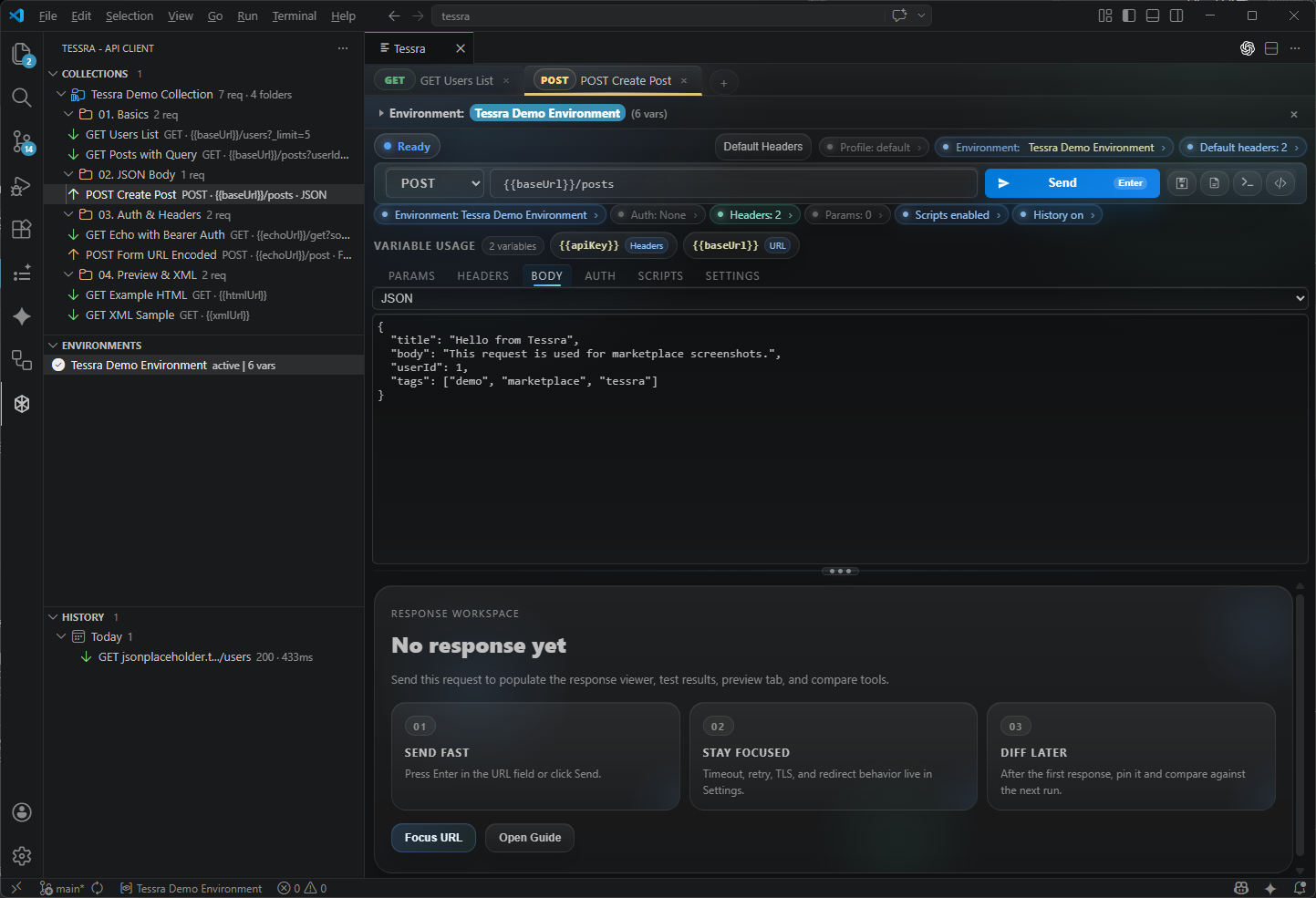Toggle the History on setting pill
The height and width of the screenshot is (898, 1316).
[1057, 214]
